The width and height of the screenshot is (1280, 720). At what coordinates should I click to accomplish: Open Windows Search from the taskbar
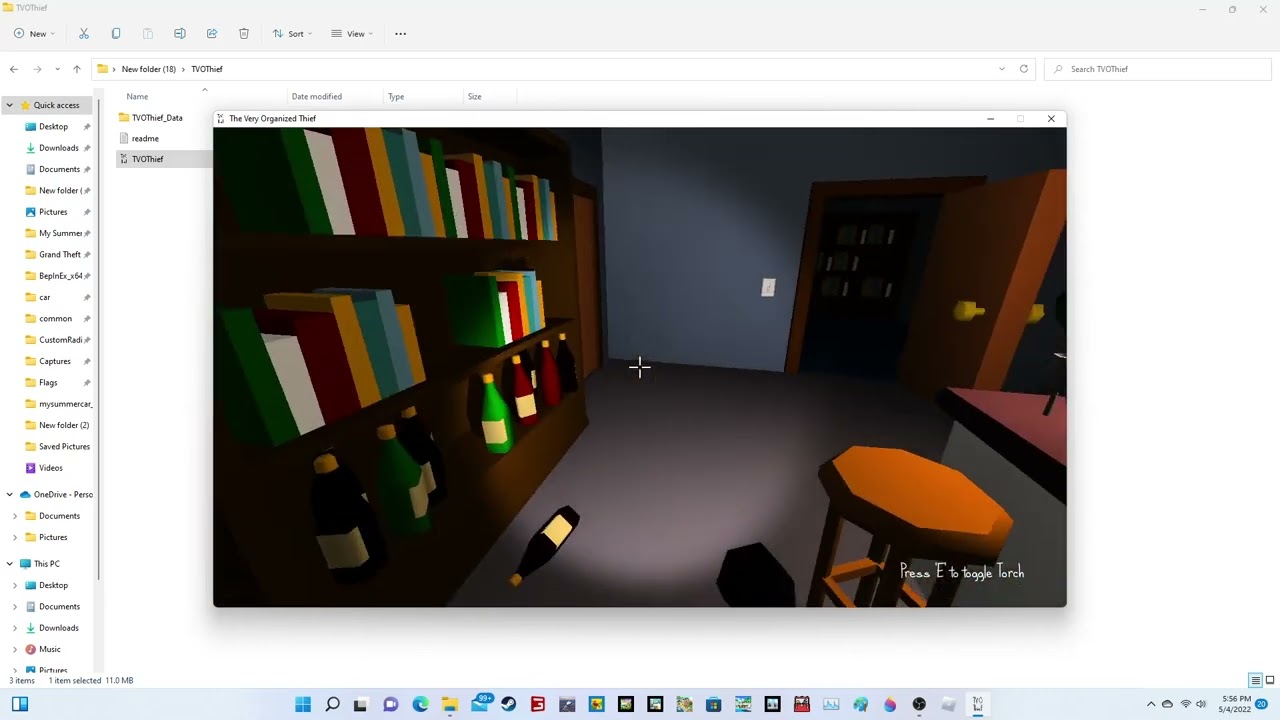click(332, 705)
